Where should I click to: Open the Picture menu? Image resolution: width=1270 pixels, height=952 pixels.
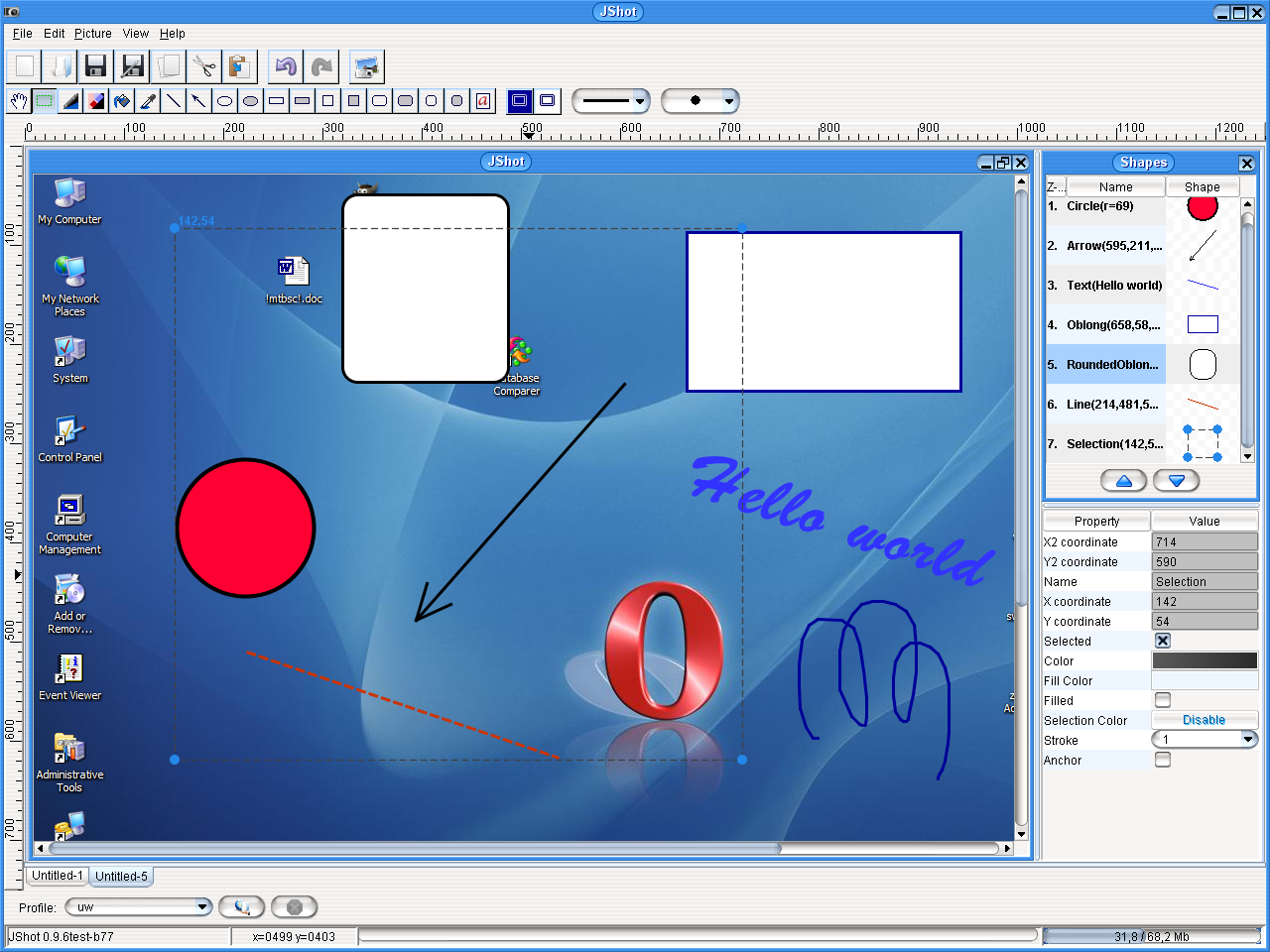(x=92, y=34)
